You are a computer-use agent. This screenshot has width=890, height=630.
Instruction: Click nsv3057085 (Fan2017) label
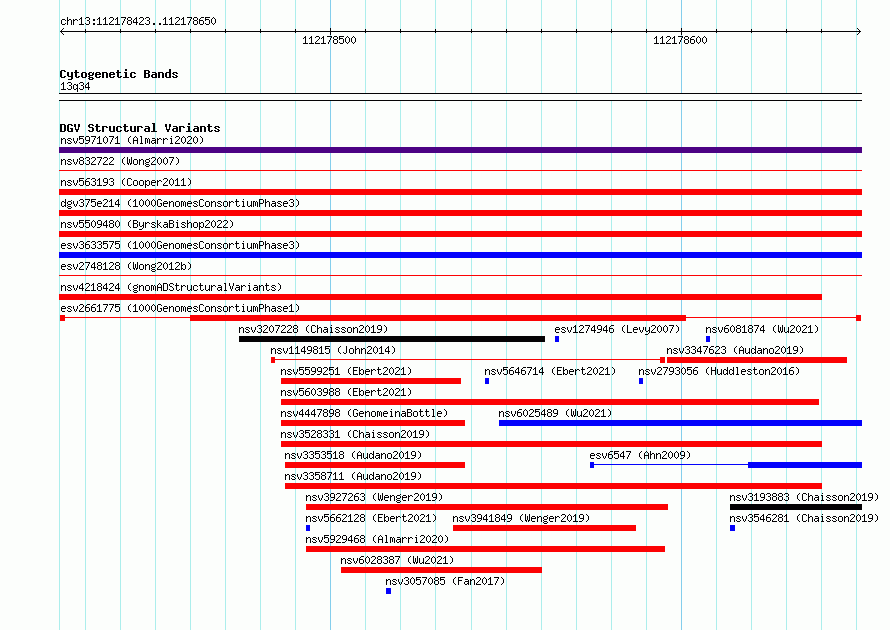pyautogui.click(x=445, y=581)
